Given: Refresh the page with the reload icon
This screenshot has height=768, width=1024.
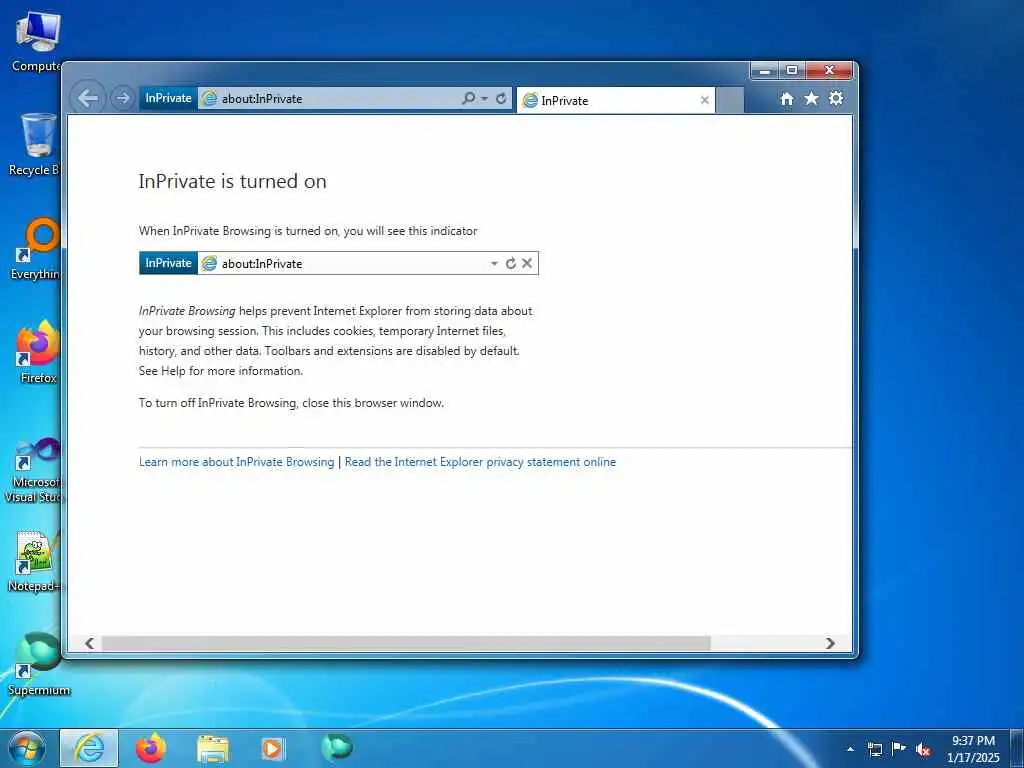Looking at the screenshot, I should click(x=501, y=98).
